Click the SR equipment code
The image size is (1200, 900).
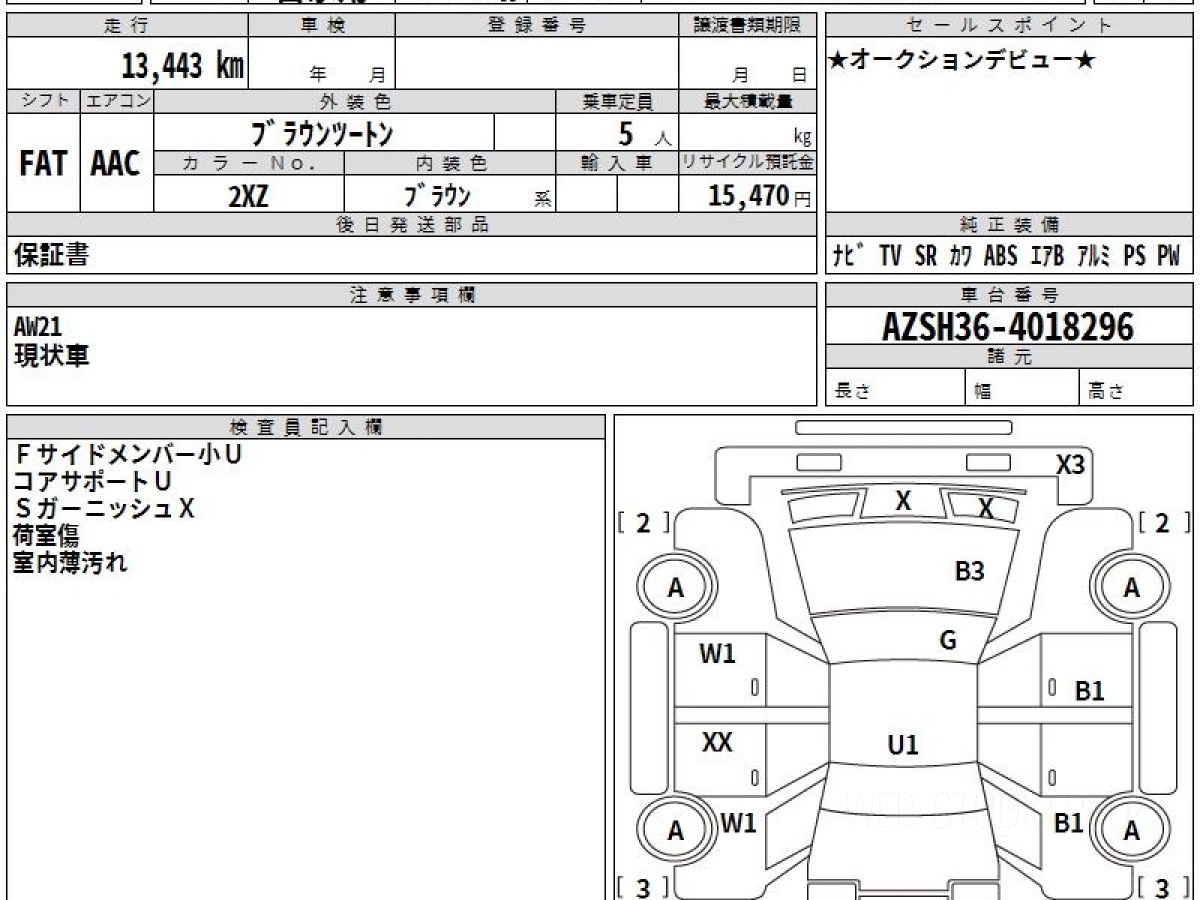click(x=926, y=256)
